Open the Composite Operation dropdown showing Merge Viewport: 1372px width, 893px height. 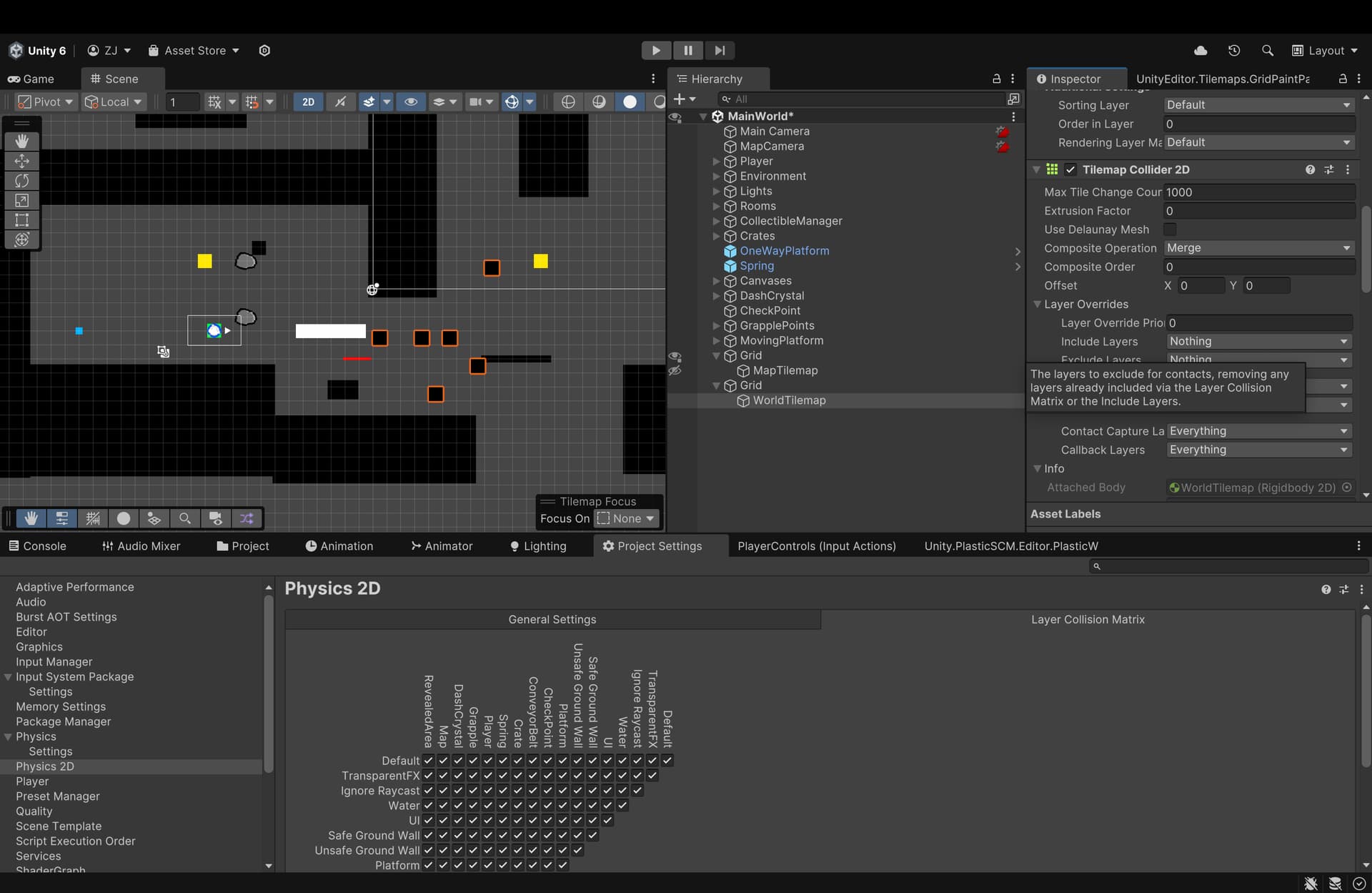pos(1258,248)
